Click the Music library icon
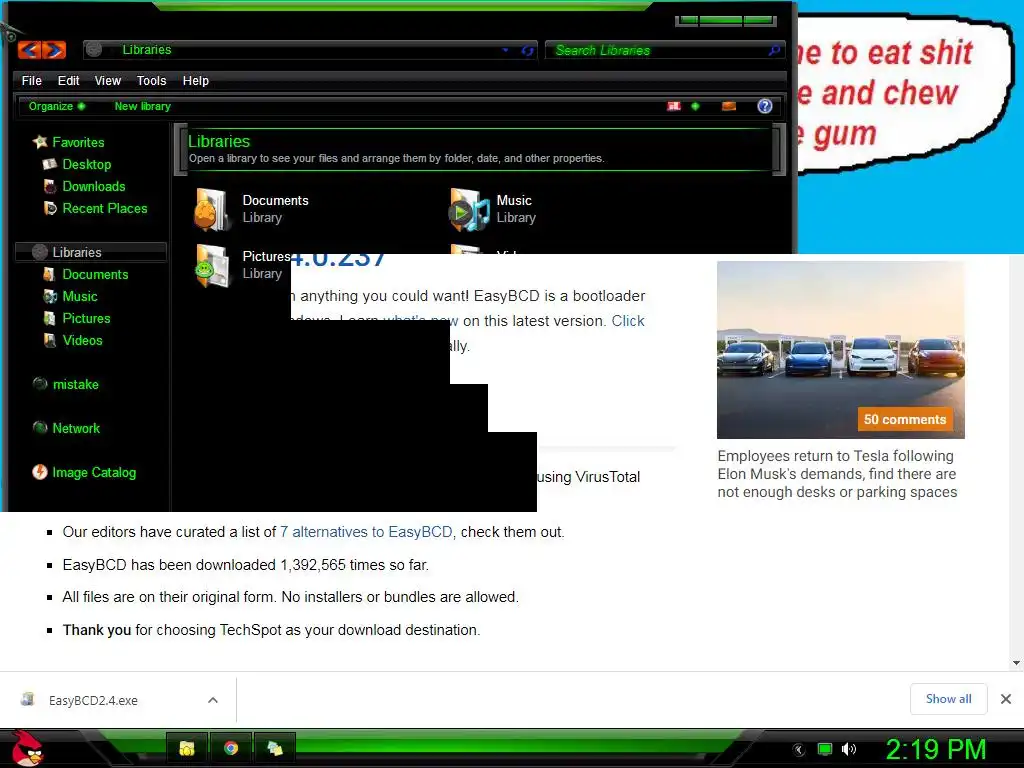 pyautogui.click(x=468, y=210)
